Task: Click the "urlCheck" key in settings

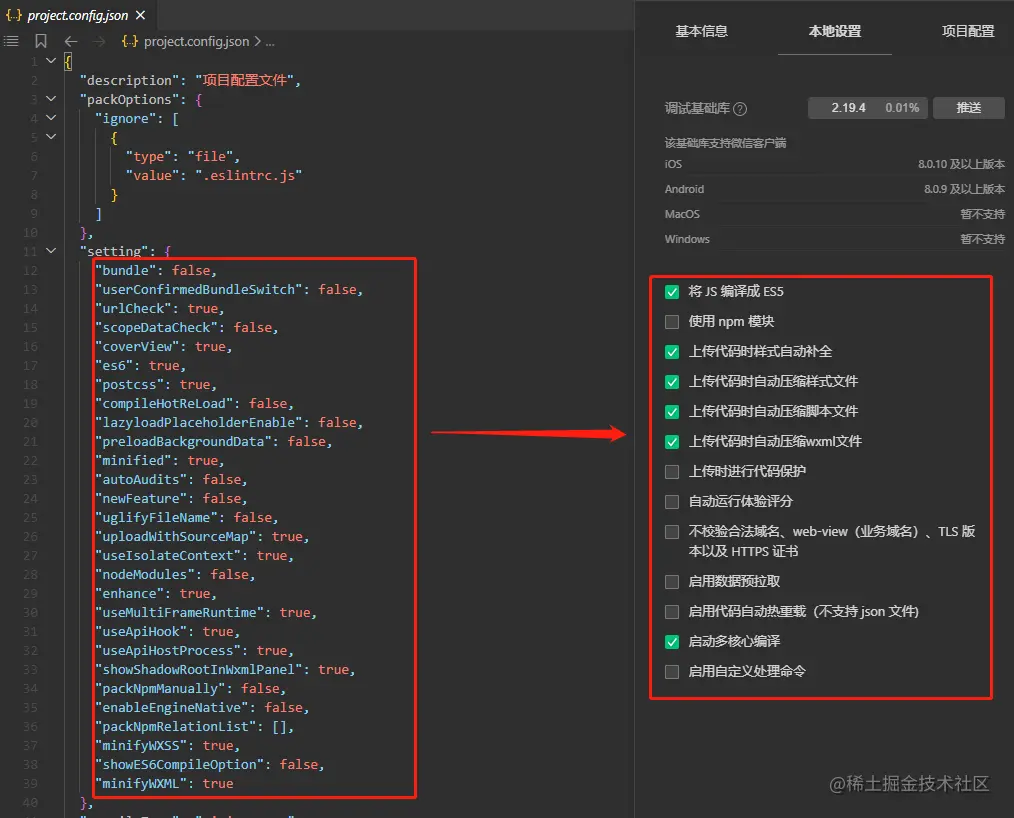Action: 133,308
